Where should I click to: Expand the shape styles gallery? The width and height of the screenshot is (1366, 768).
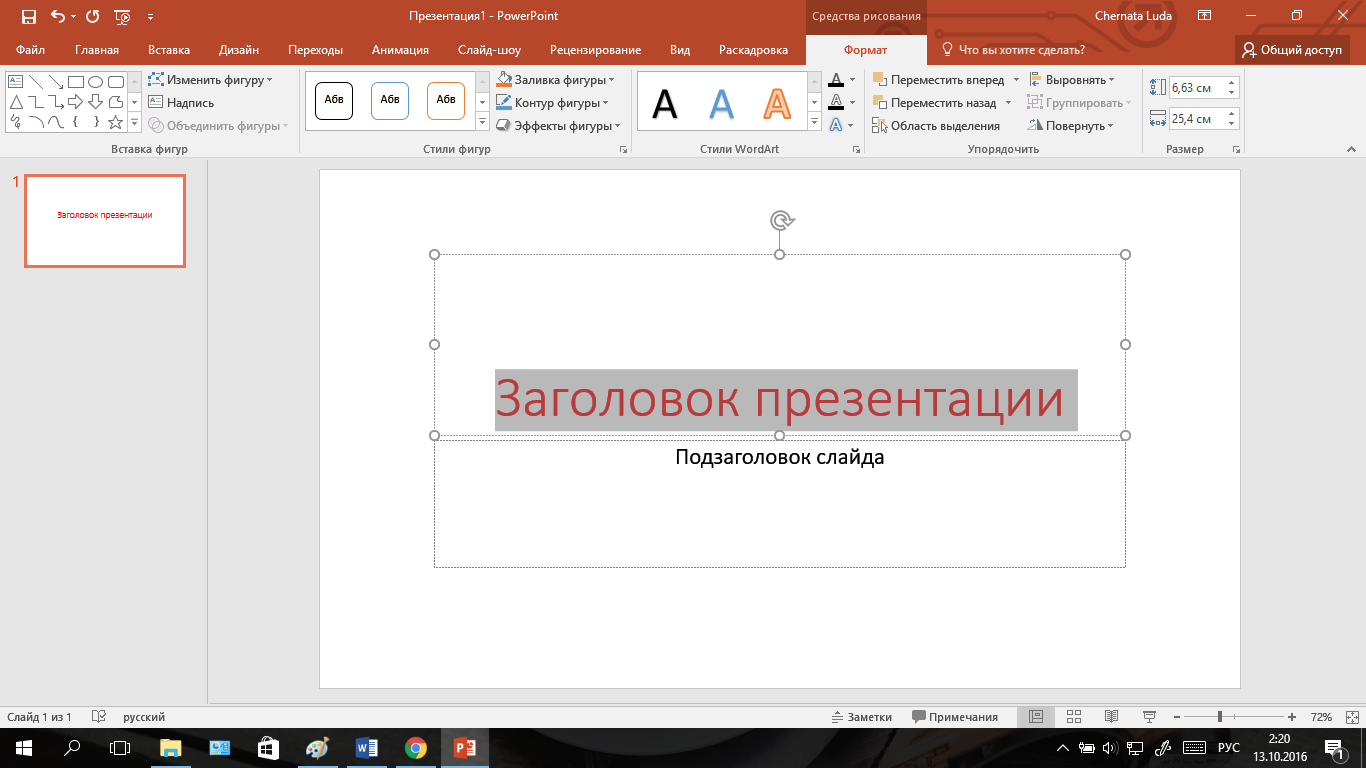[x=482, y=122]
